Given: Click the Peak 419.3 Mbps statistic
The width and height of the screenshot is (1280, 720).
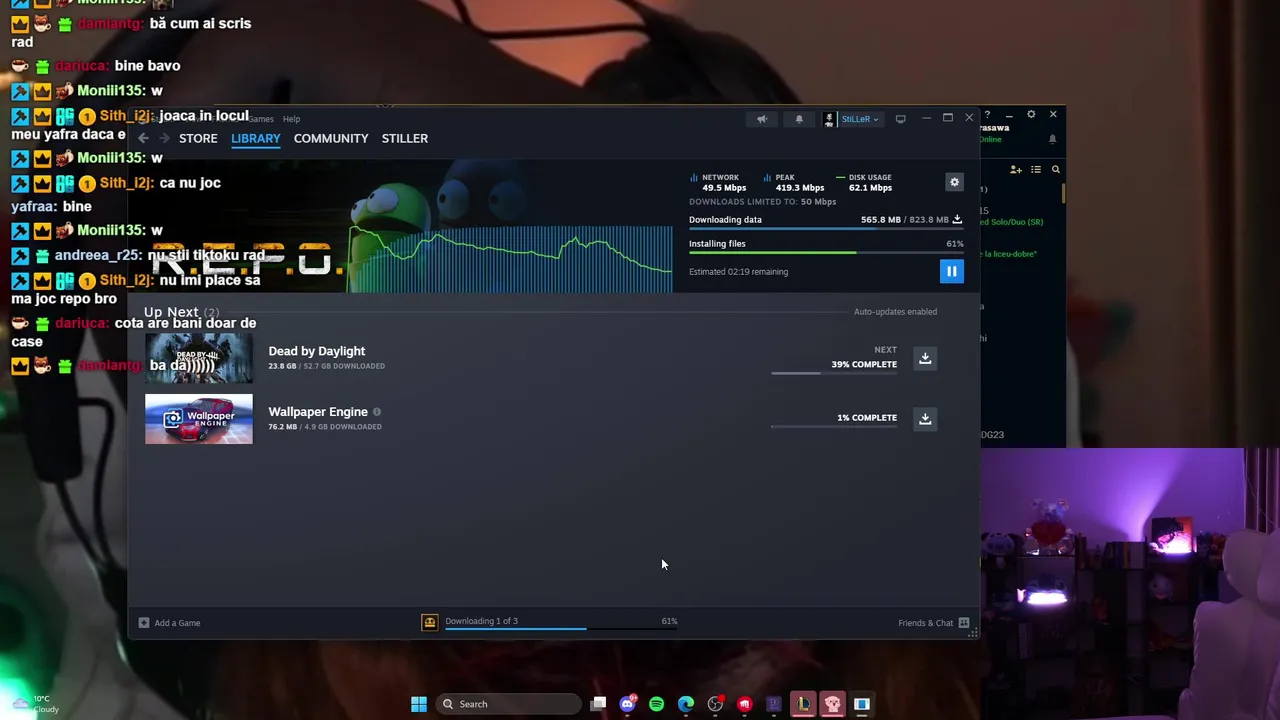Looking at the screenshot, I should point(794,183).
